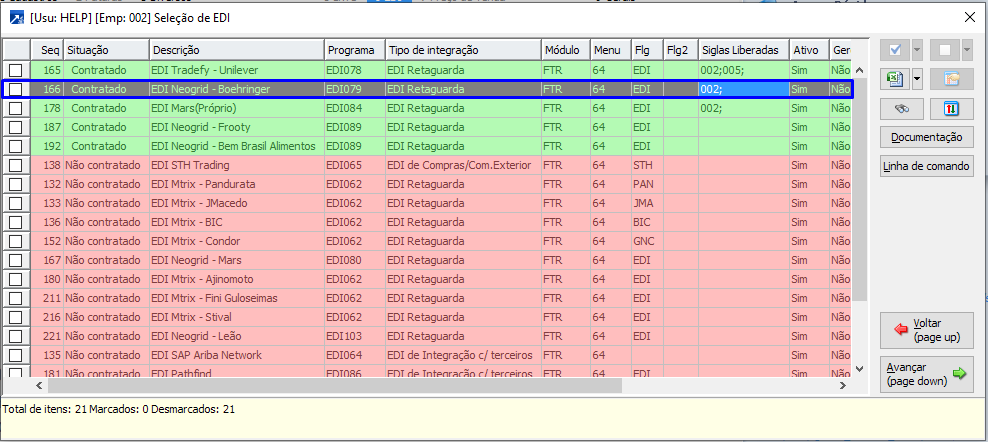
Task: Check the box for EDI Neogrid - Mars
Action: pos(16,260)
